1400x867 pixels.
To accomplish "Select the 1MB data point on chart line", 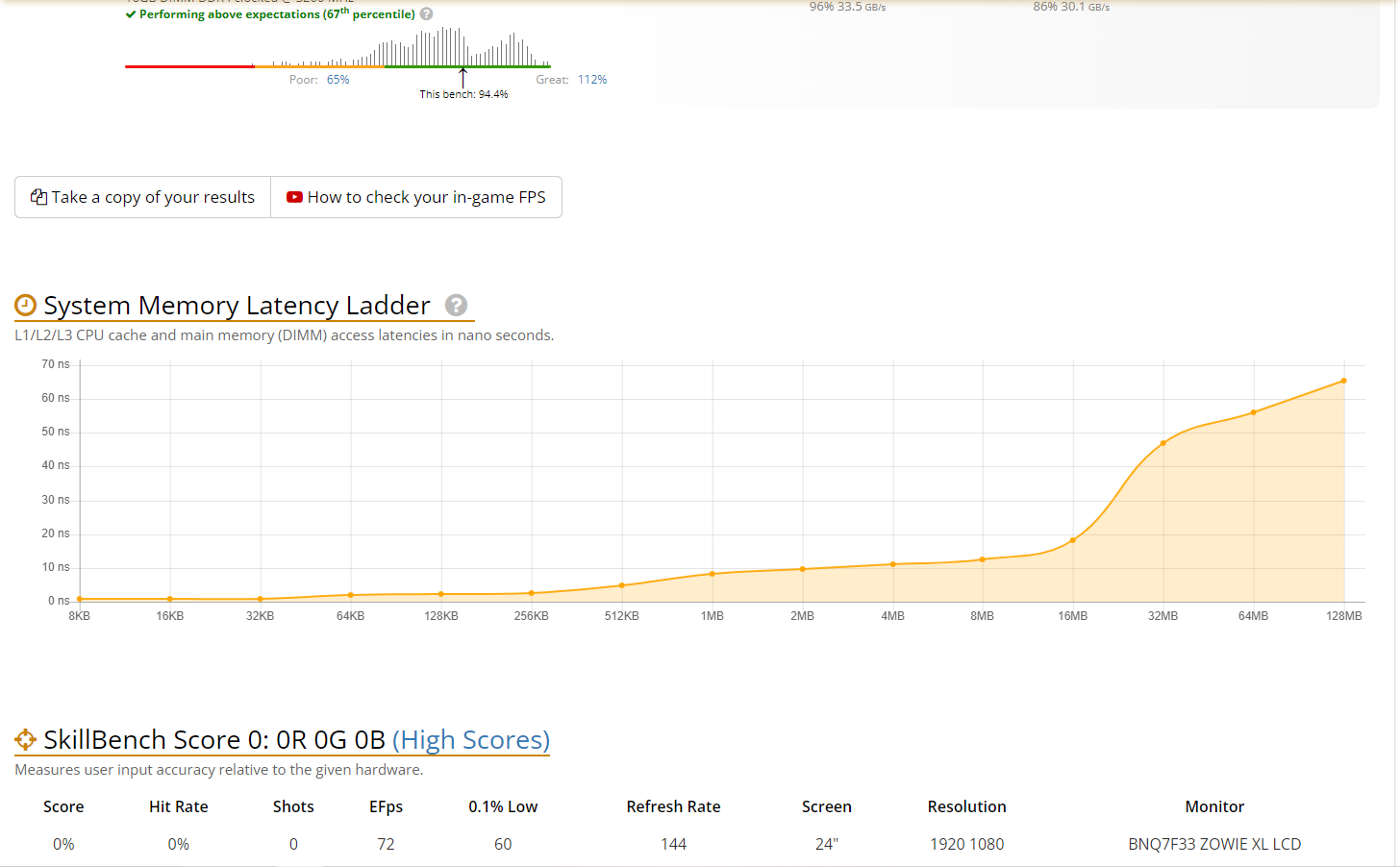I will 712,574.
